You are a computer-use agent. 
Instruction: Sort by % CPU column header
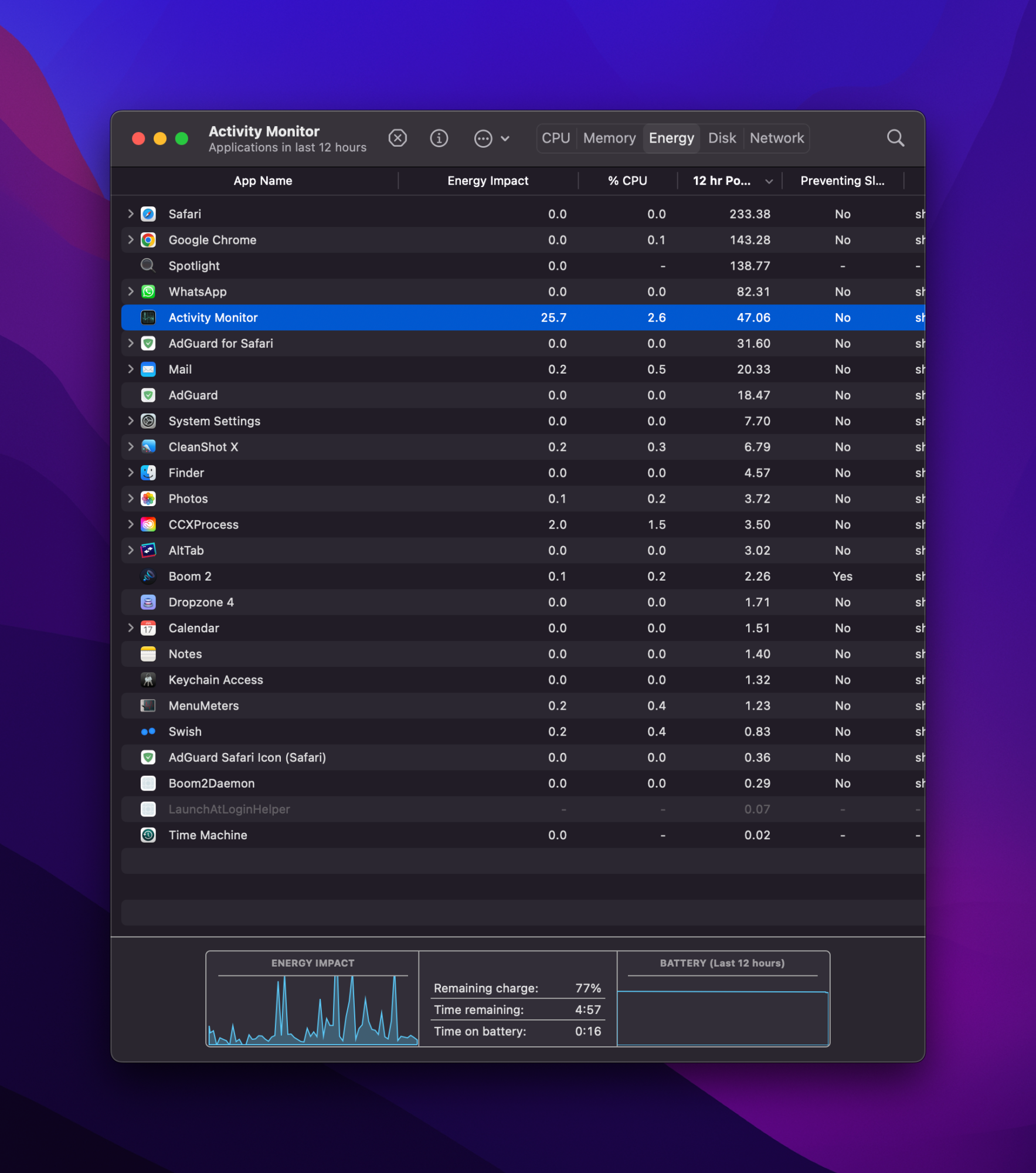627,181
